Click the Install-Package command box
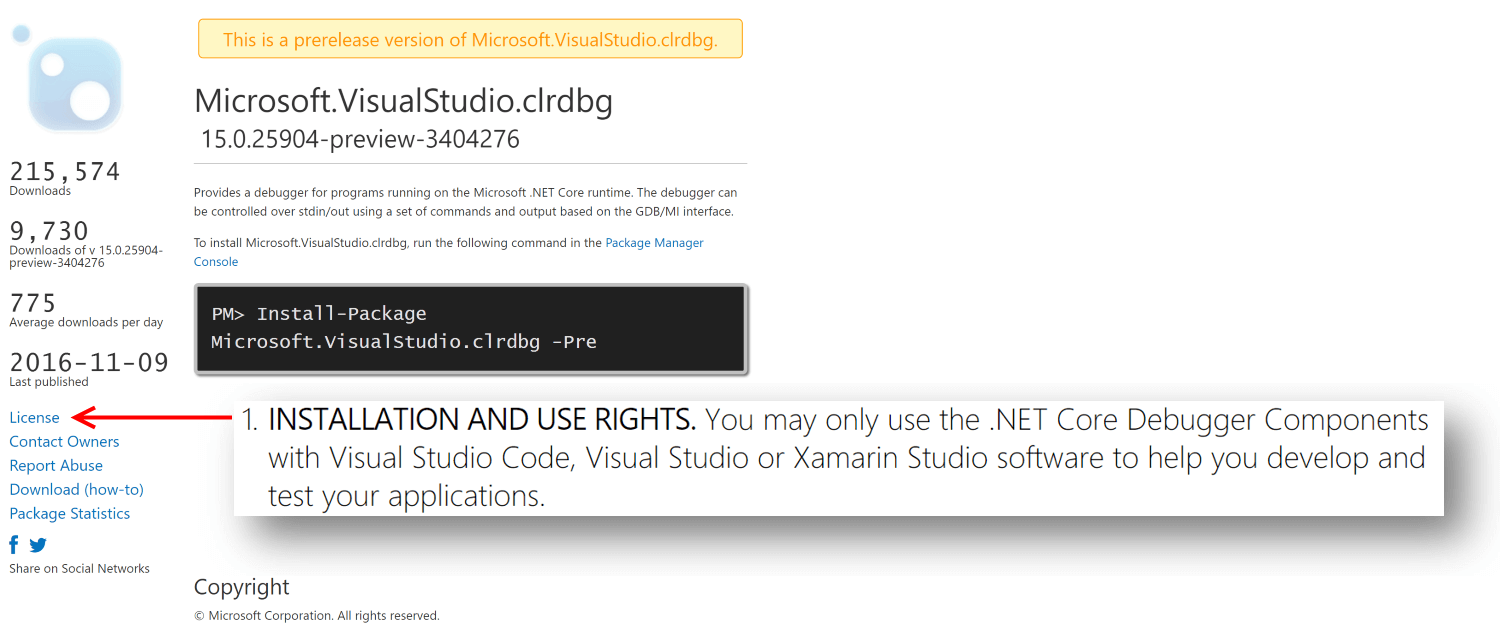This screenshot has width=1500, height=640. click(471, 329)
